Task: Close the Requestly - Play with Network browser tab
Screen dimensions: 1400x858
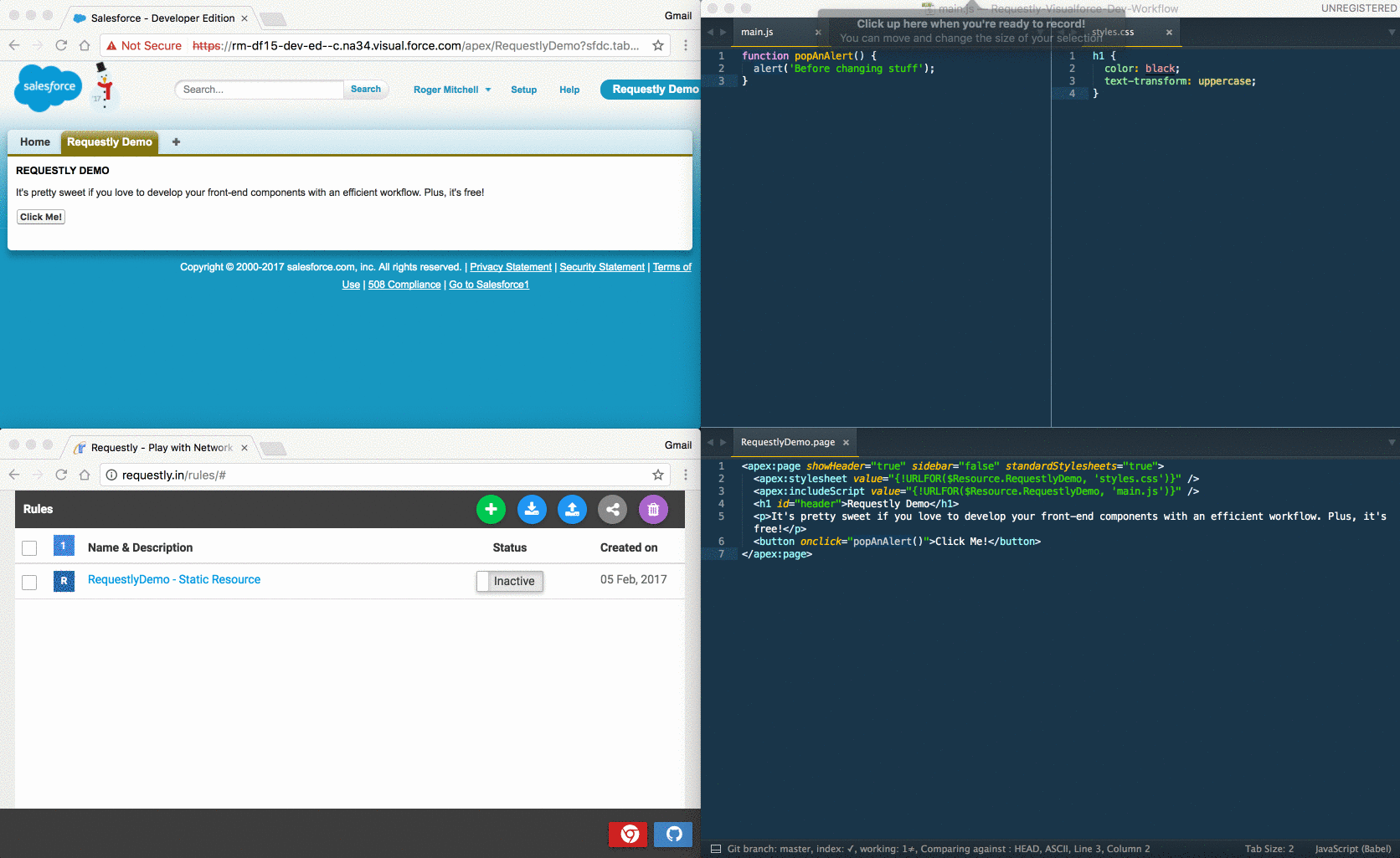Action: [244, 448]
